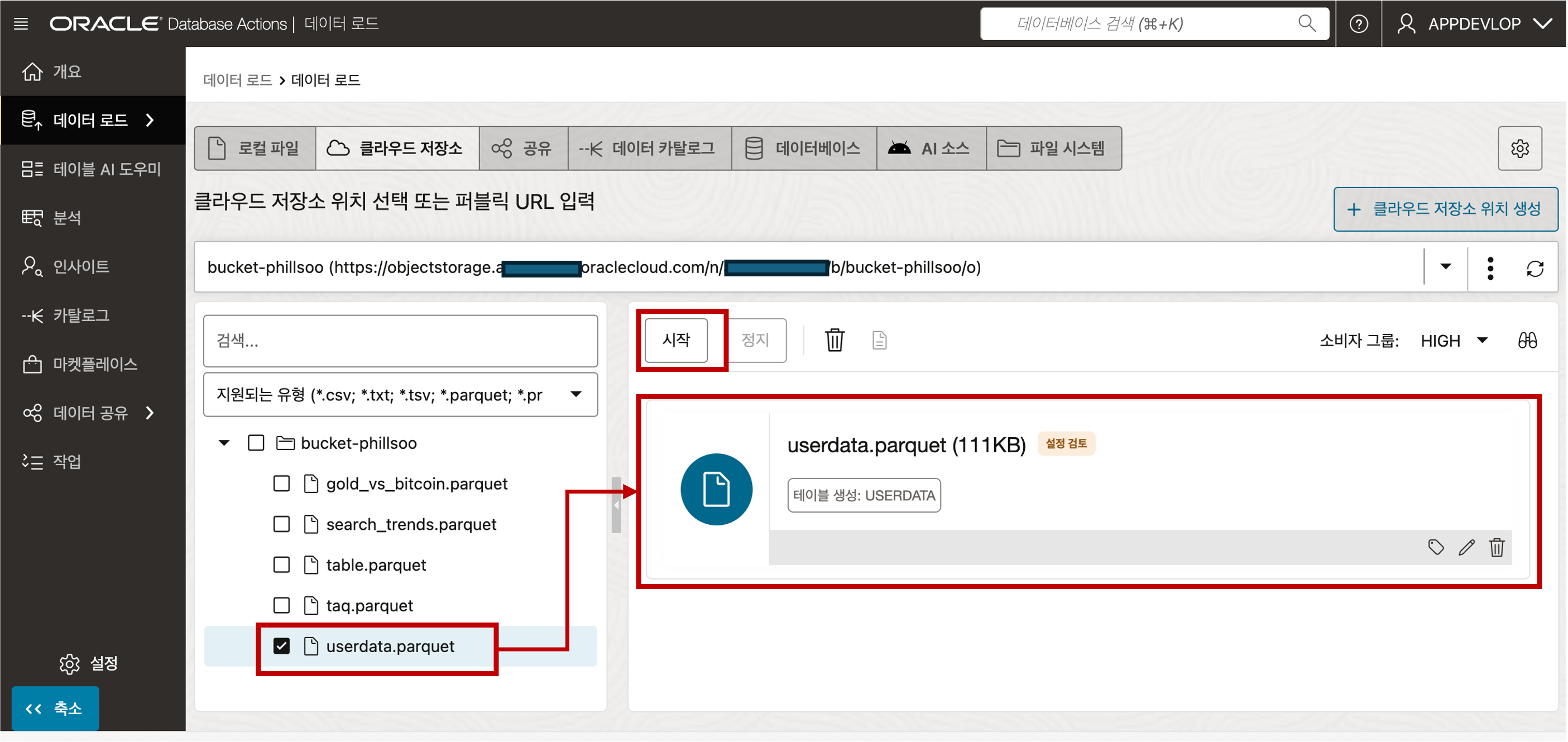Viewport: 1568px width, 742px height.
Task: Select taq.parquet file name
Action: point(370,606)
